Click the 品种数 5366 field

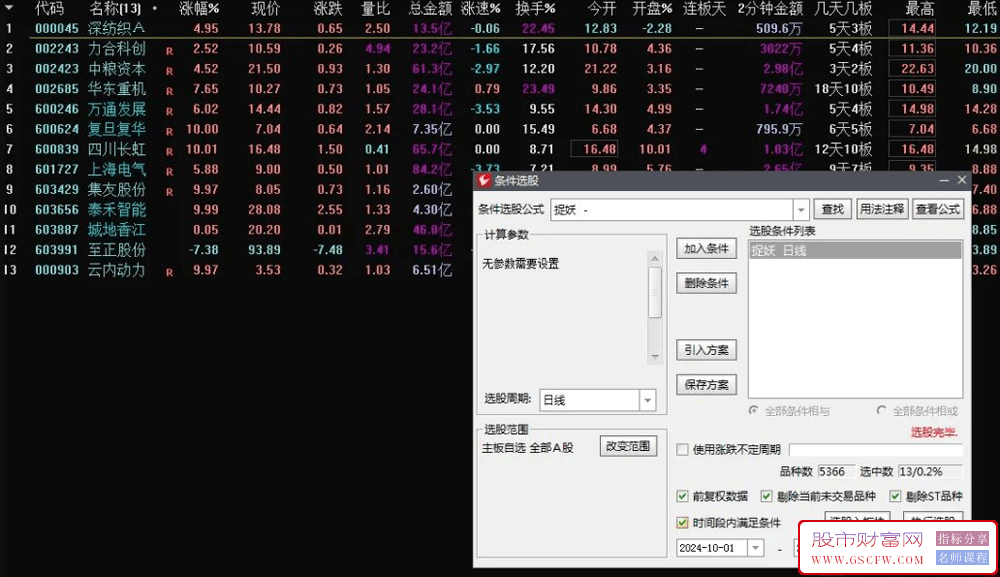(836, 472)
